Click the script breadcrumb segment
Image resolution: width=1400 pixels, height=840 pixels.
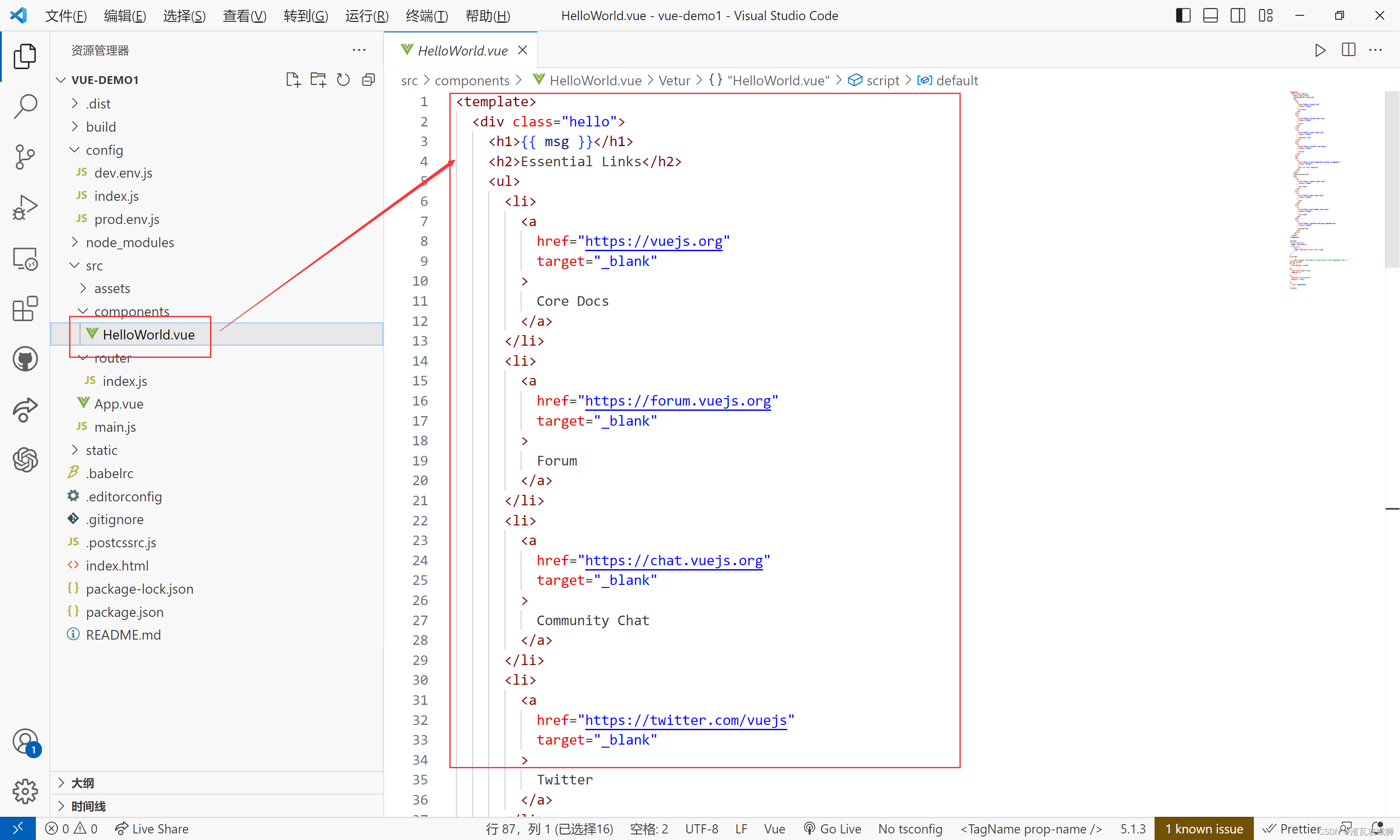pos(874,81)
